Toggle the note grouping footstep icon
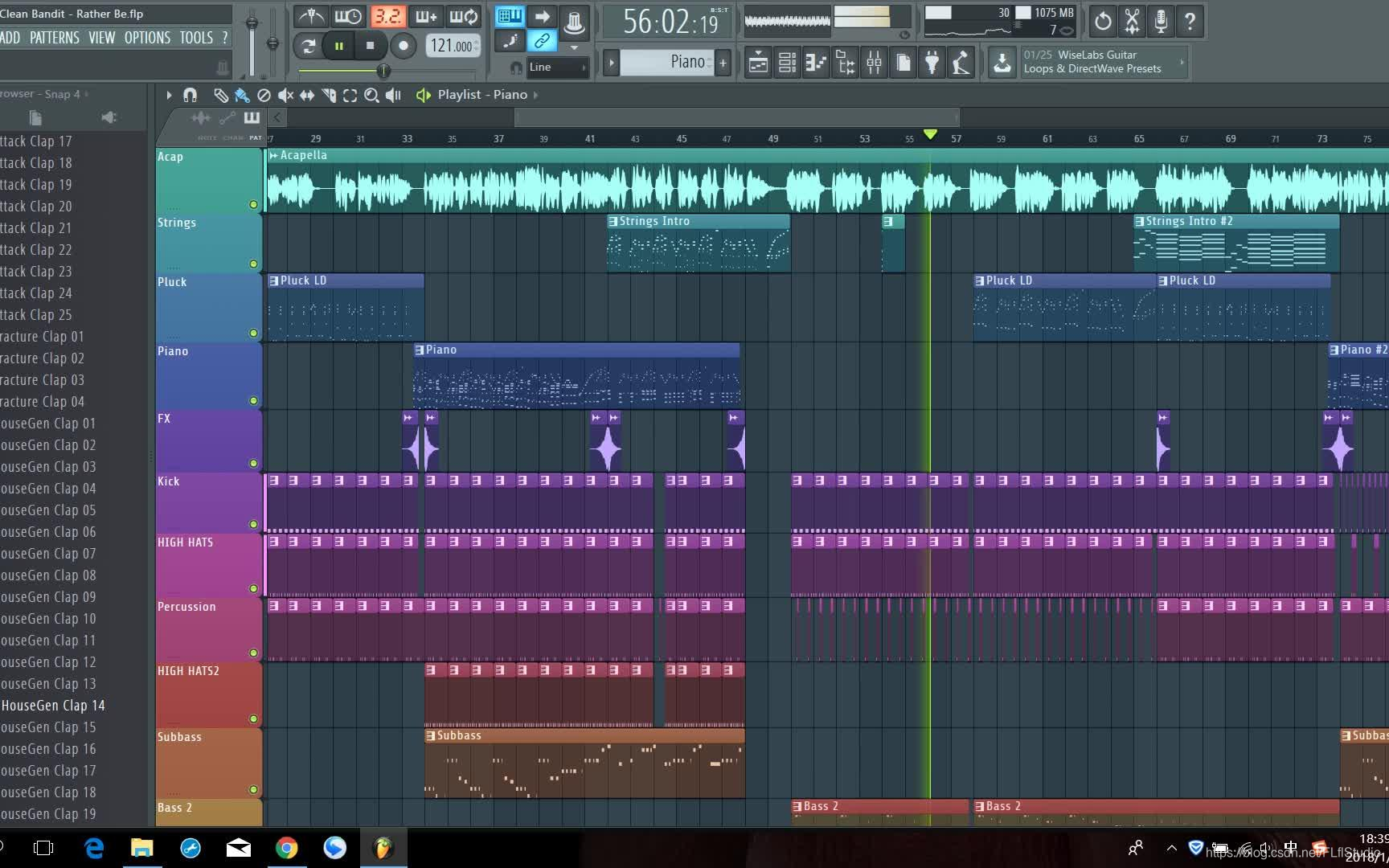The height and width of the screenshot is (868, 1389). (x=510, y=40)
